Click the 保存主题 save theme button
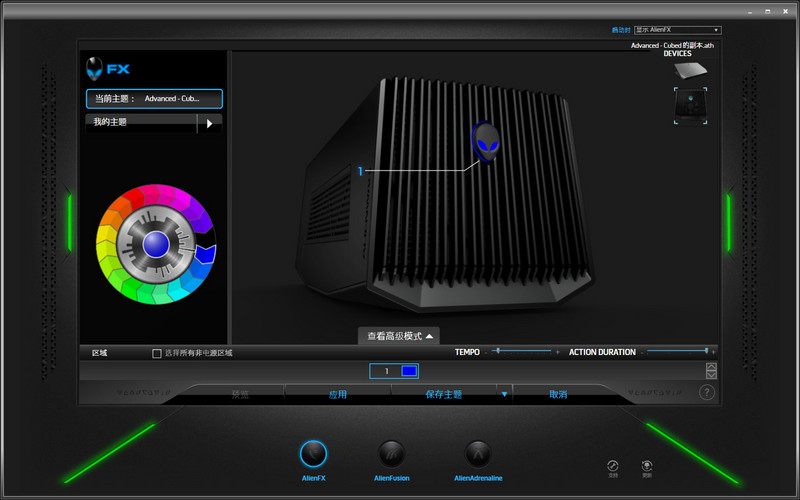The image size is (800, 500). 444,395
